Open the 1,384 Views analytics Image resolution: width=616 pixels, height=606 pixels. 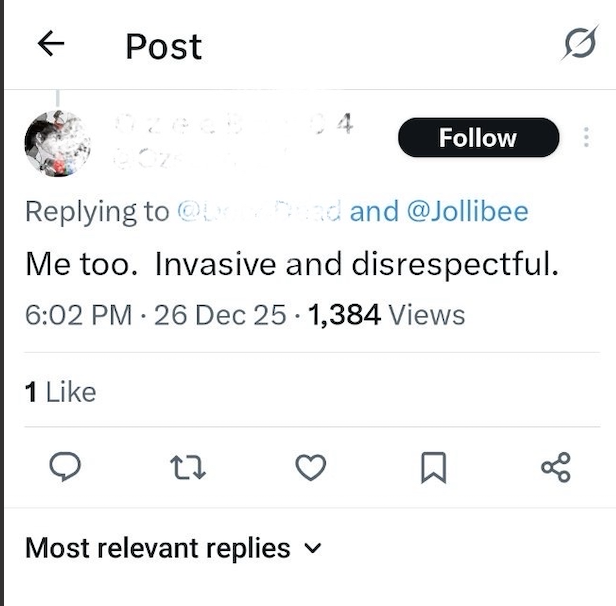click(387, 315)
